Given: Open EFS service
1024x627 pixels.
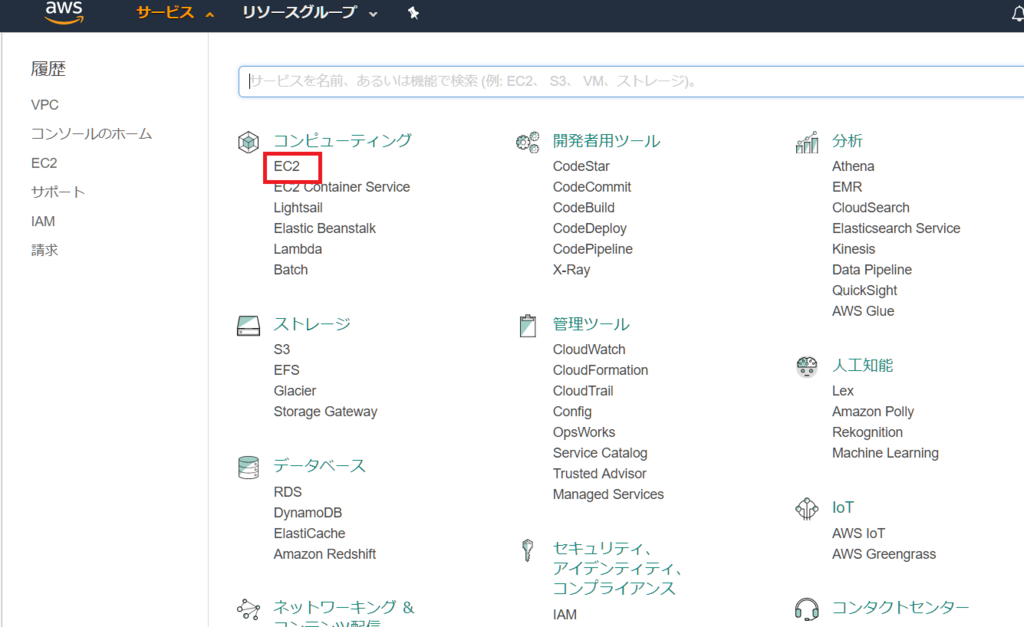Looking at the screenshot, I should (x=287, y=370).
